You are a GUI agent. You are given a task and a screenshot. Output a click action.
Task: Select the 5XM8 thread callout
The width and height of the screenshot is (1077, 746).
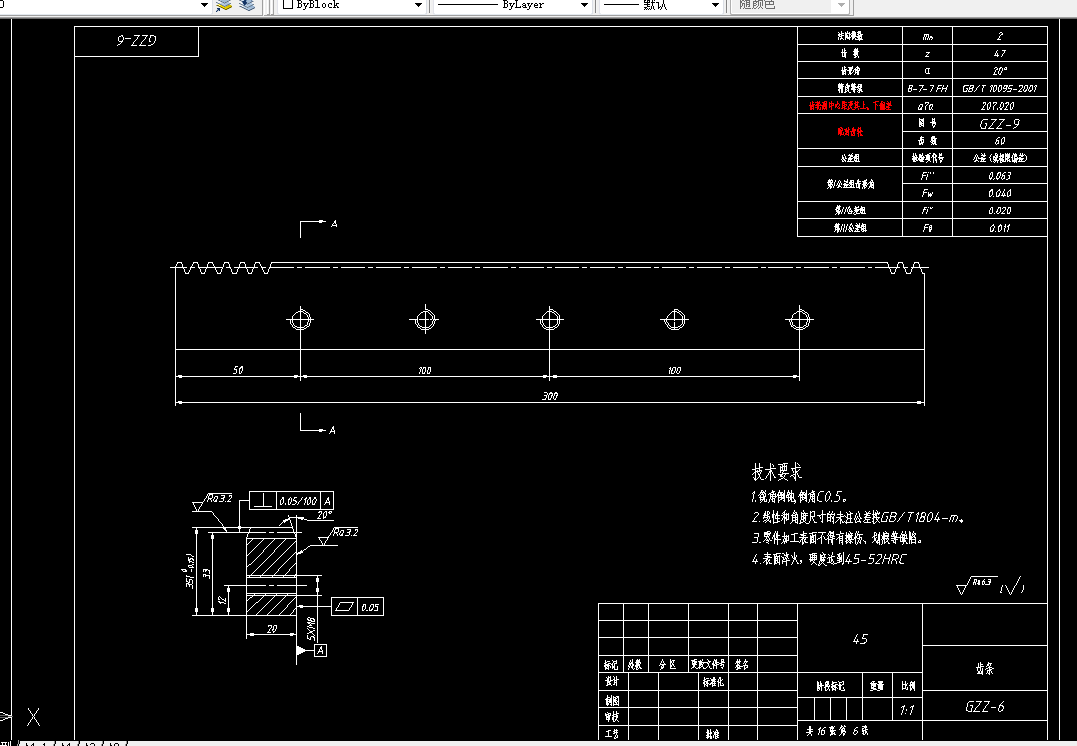click(x=310, y=629)
